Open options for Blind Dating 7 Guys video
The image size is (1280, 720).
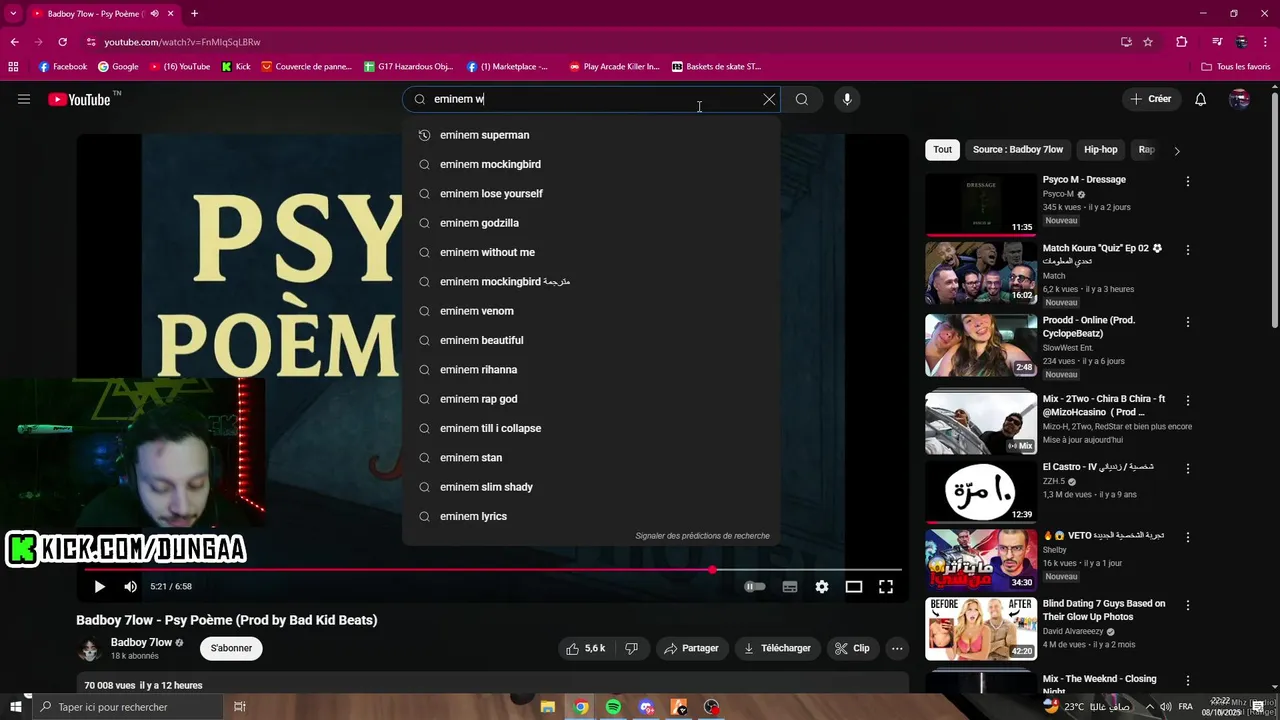1188,605
